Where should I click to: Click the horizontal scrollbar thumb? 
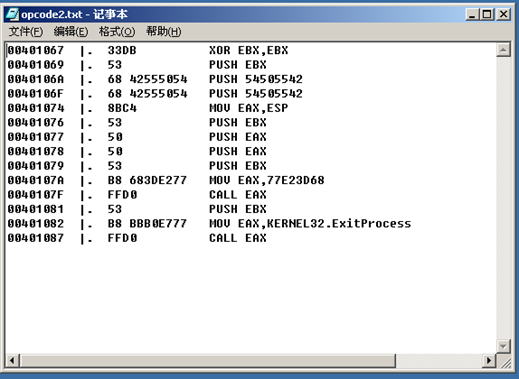point(208,360)
